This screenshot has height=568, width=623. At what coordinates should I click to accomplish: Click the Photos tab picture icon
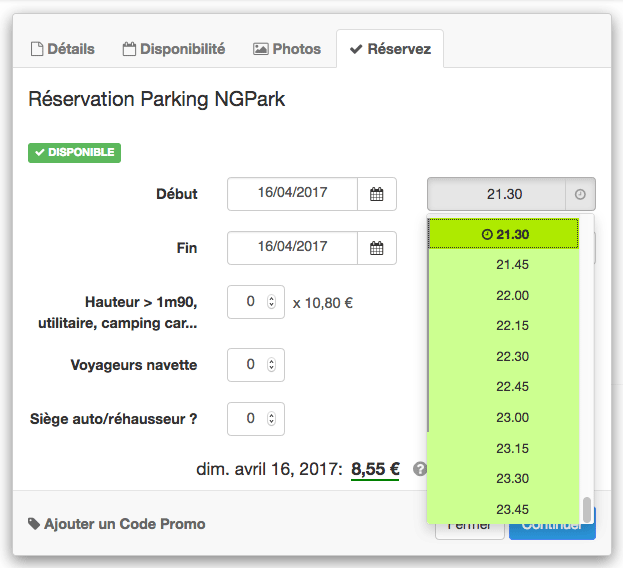(x=261, y=49)
